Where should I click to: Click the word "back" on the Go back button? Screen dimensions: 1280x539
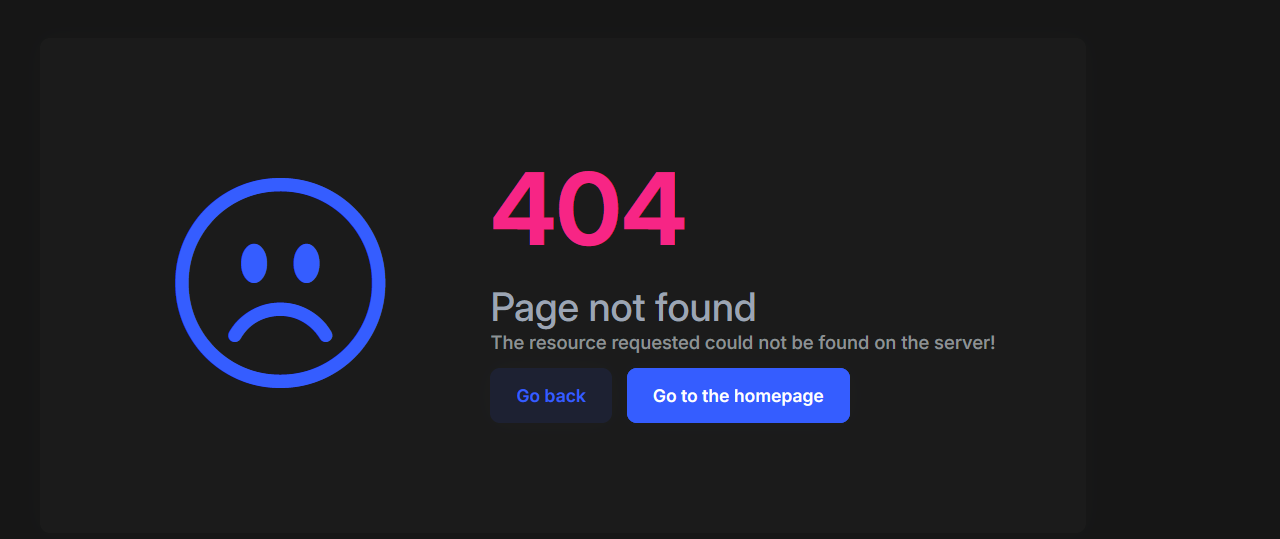tap(565, 396)
